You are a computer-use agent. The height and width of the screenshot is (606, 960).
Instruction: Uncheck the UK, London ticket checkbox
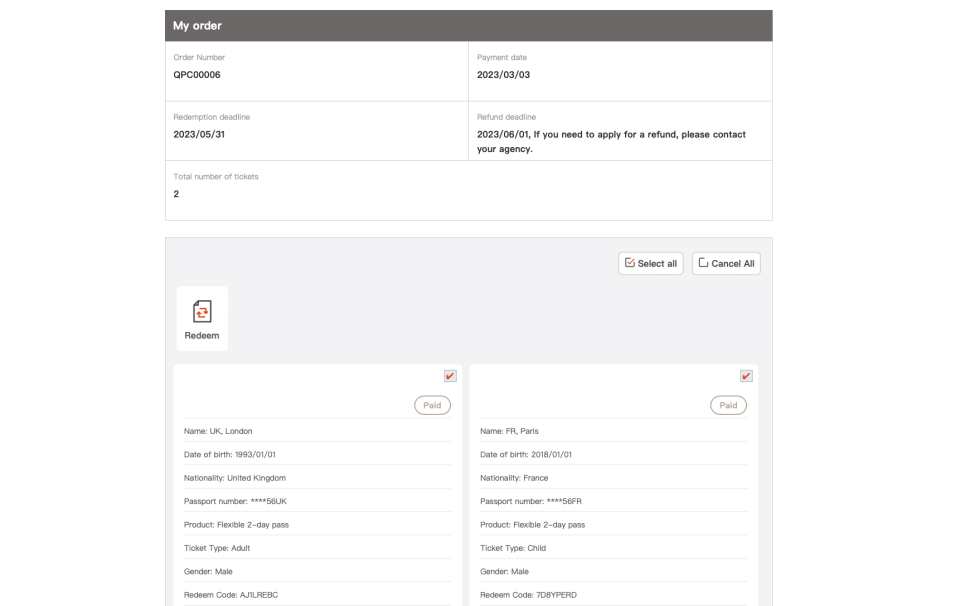(x=450, y=376)
